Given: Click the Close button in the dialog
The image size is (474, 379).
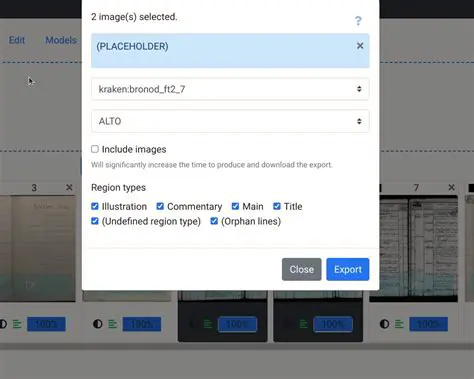Looking at the screenshot, I should [302, 269].
